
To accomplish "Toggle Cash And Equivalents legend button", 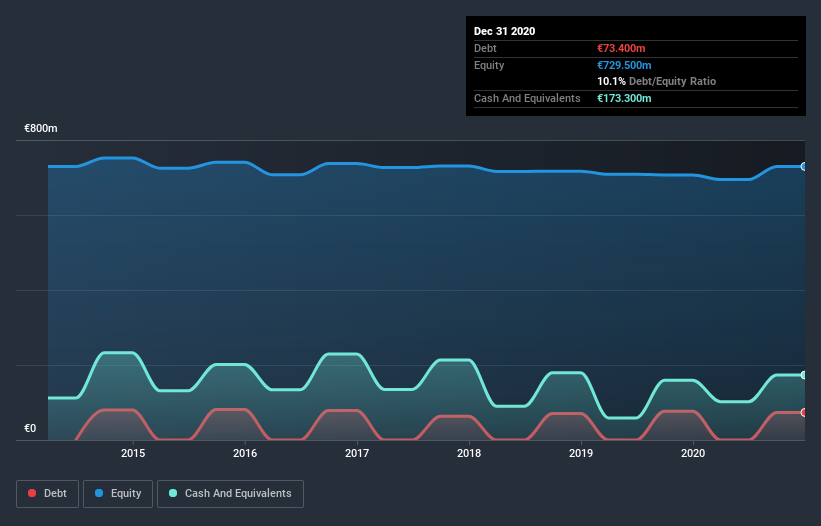I will pyautogui.click(x=230, y=494).
